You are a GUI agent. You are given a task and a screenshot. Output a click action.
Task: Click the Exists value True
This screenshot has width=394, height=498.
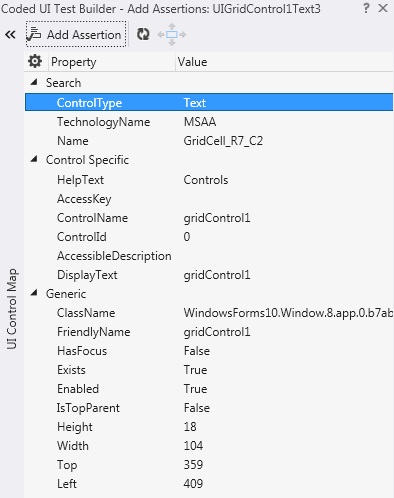[x=195, y=370]
